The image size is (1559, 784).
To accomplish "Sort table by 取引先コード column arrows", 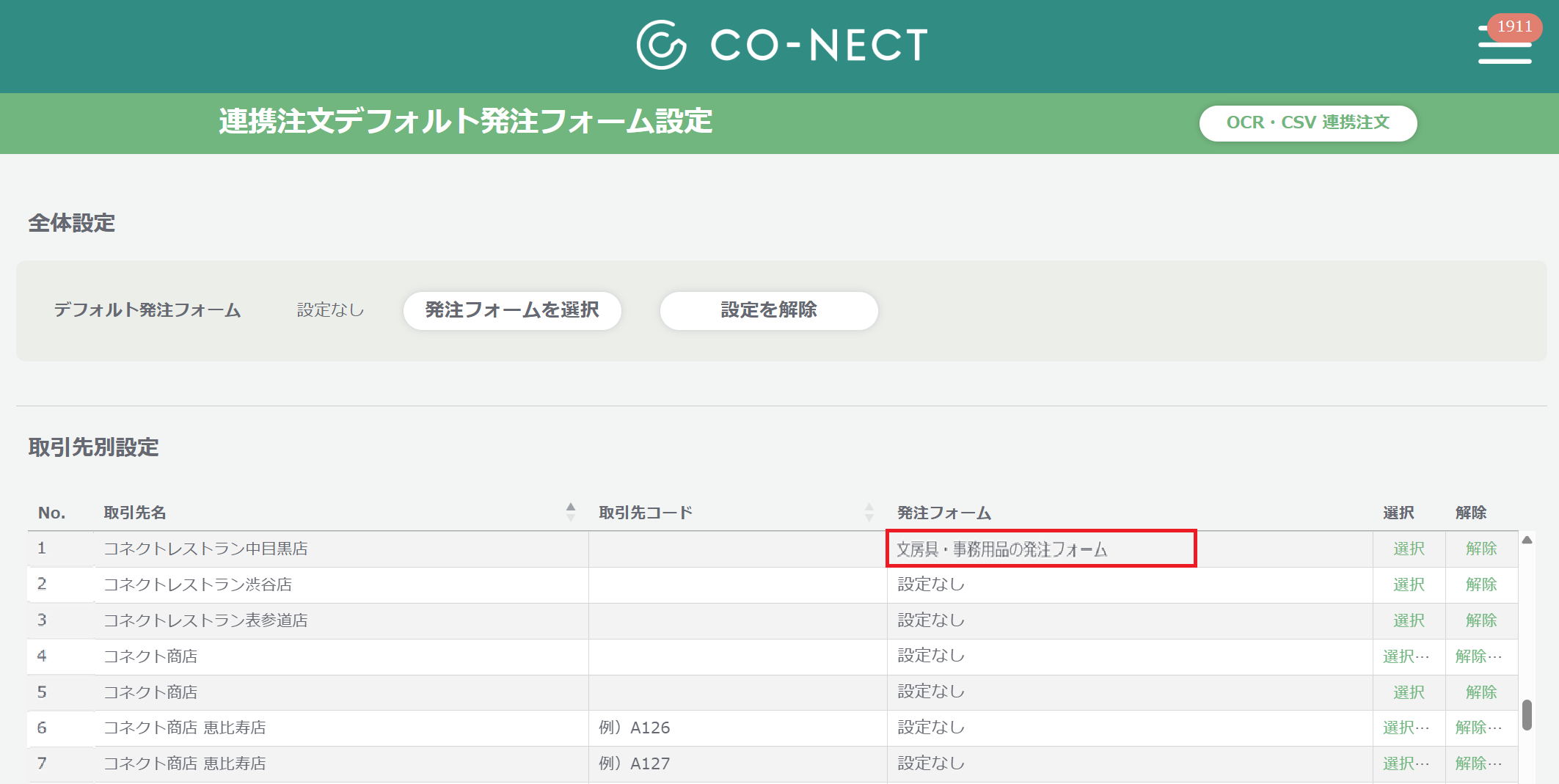I will pyautogui.click(x=869, y=512).
